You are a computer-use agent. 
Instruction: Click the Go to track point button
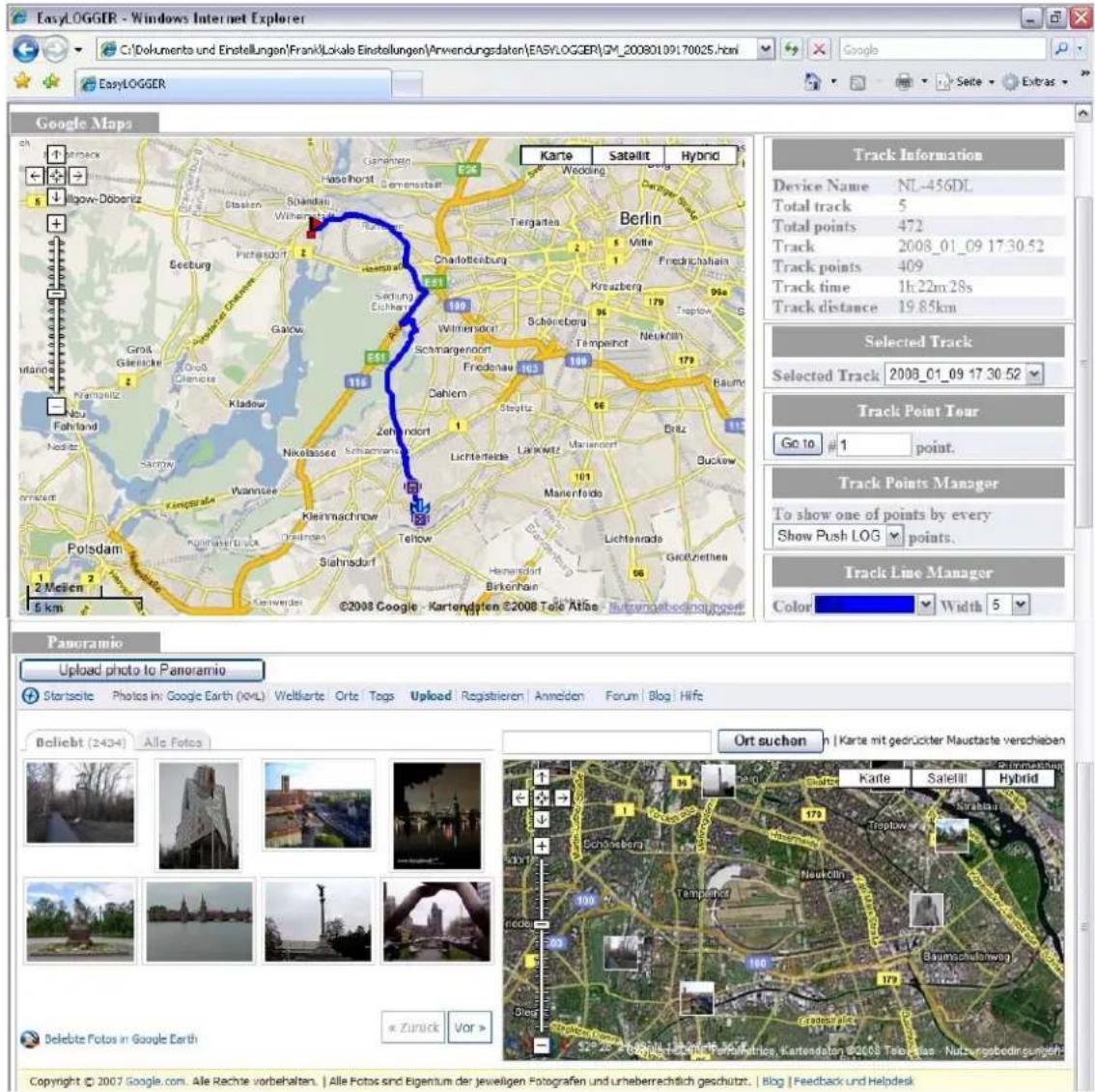coord(798,443)
